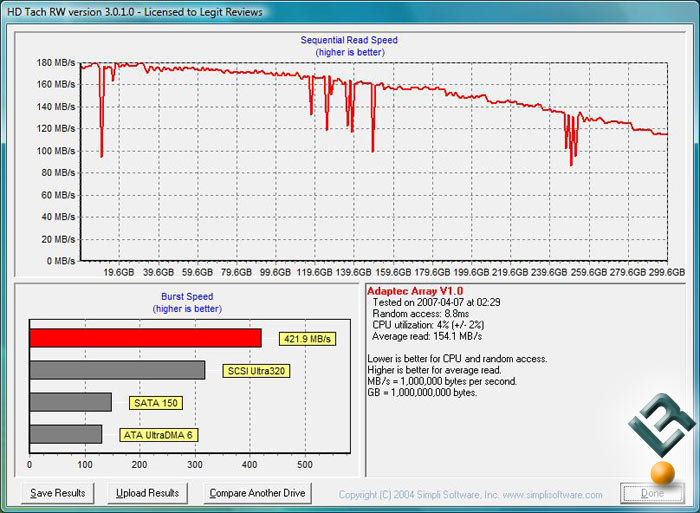Click the 19.6GB axis label
700x513 pixels.
click(119, 272)
